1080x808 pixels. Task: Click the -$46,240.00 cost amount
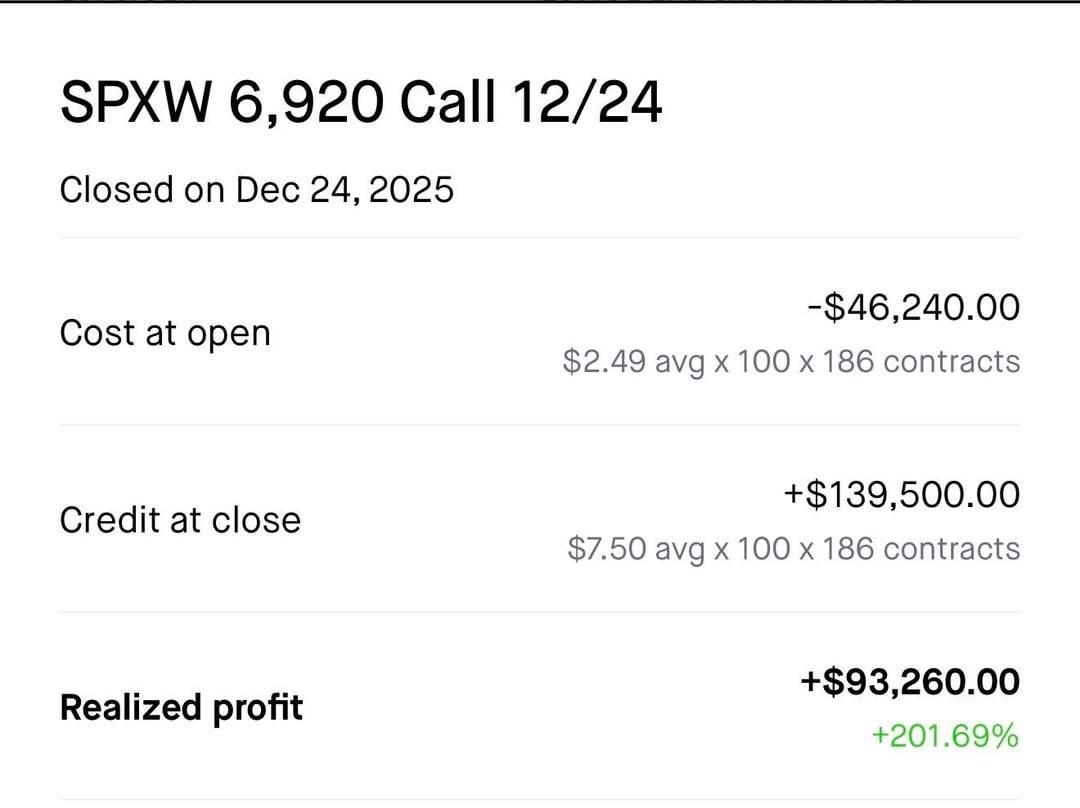coord(913,307)
